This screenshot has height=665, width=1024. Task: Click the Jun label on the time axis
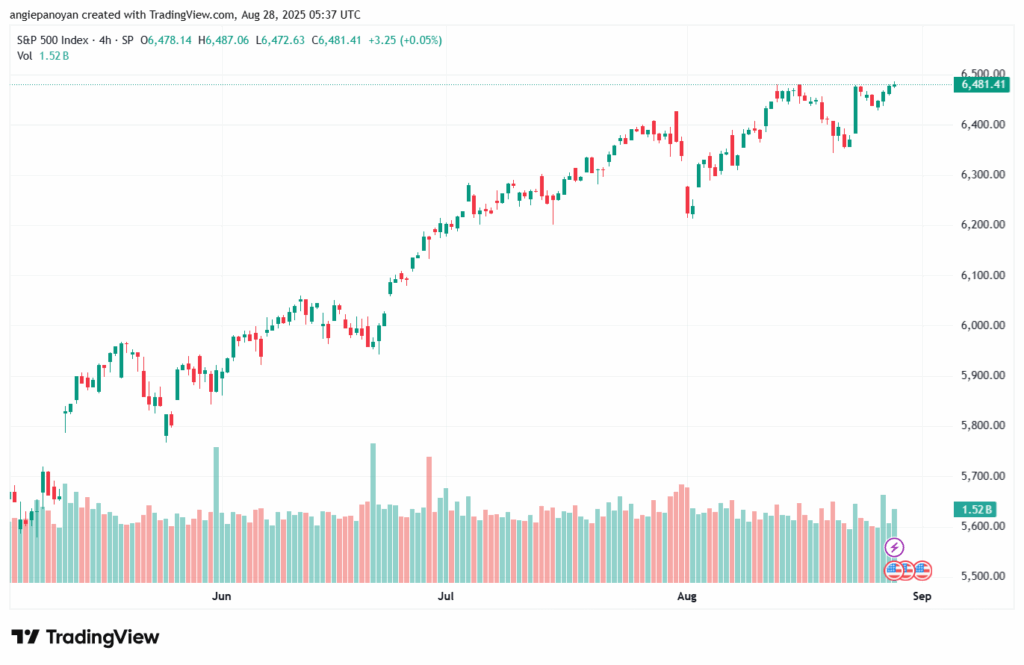(x=221, y=596)
